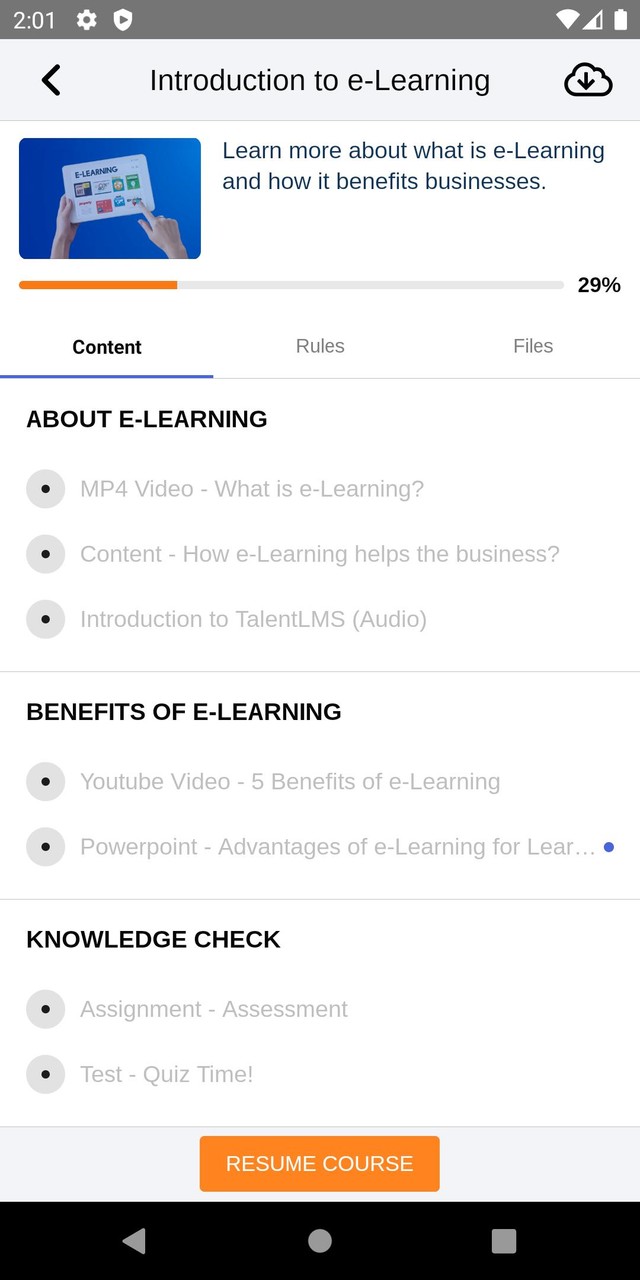
Task: Switch to the Files tab
Action: click(x=533, y=346)
